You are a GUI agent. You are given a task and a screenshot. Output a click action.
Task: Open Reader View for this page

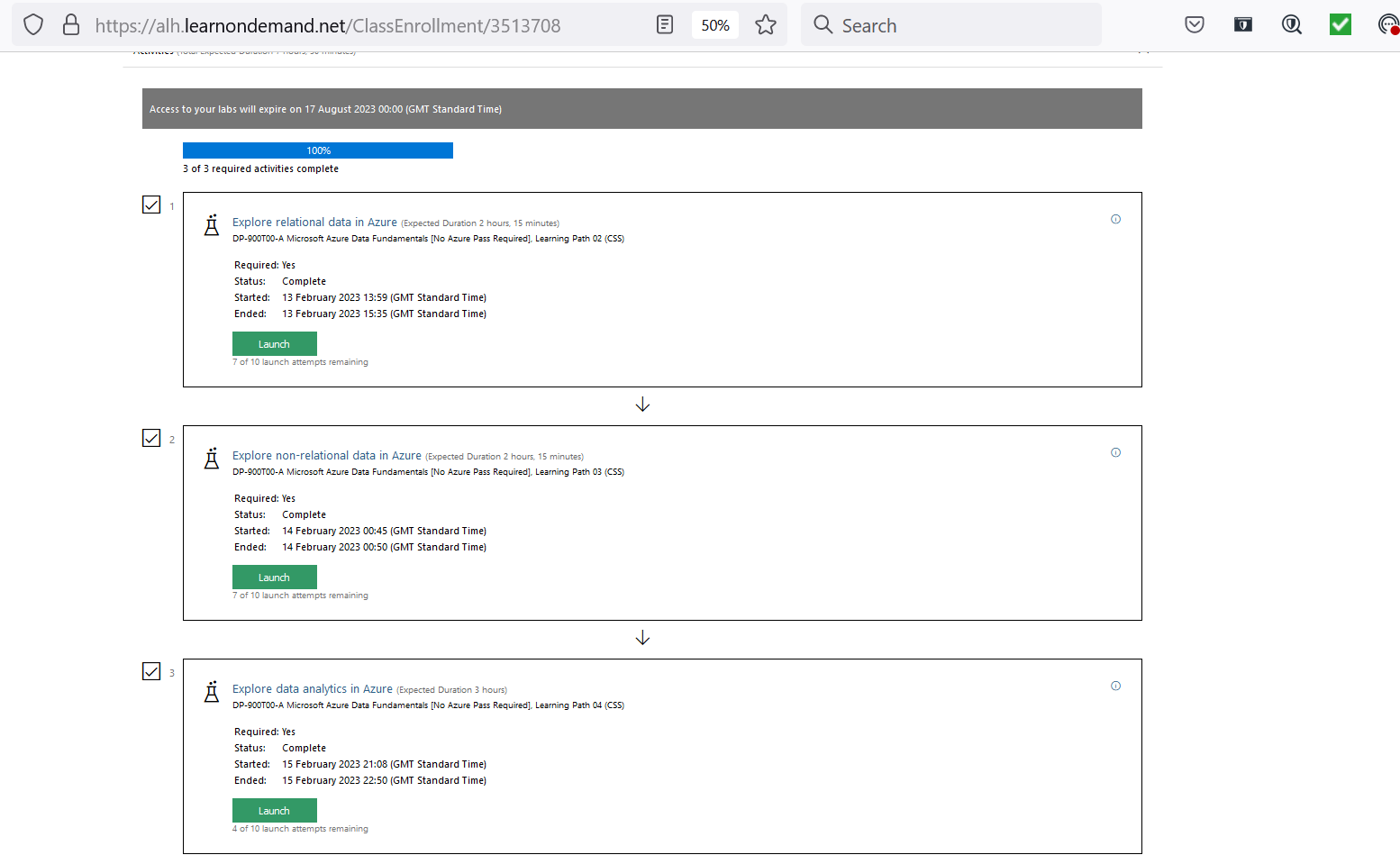(664, 24)
